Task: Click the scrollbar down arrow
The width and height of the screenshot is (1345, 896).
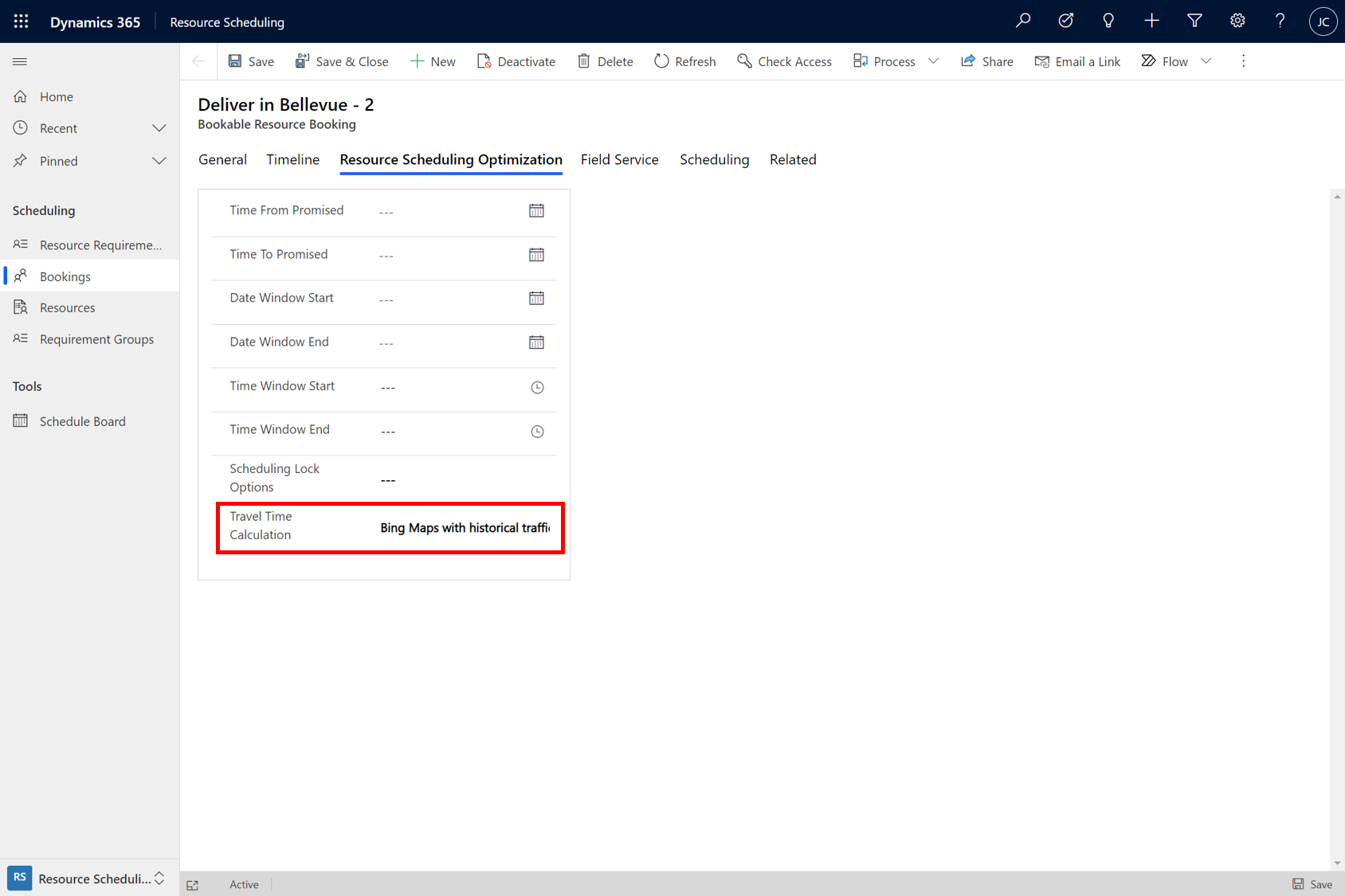Action: [x=1337, y=863]
